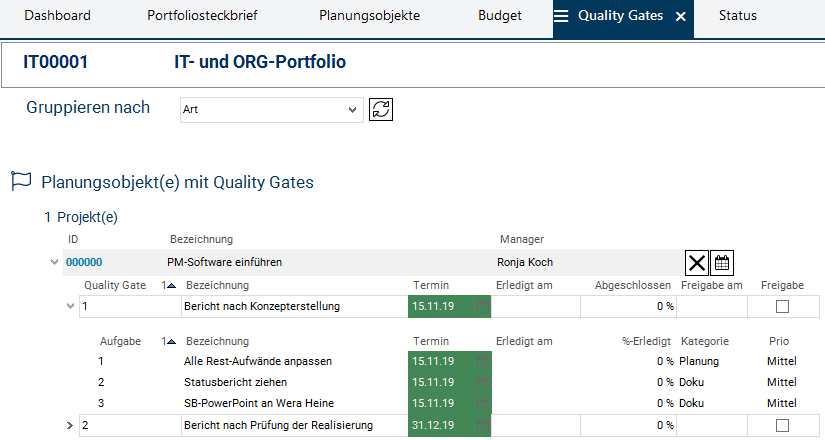The width and height of the screenshot is (825, 440).
Task: Open date picker for 31.12.19 deadline
Action: coord(483,425)
